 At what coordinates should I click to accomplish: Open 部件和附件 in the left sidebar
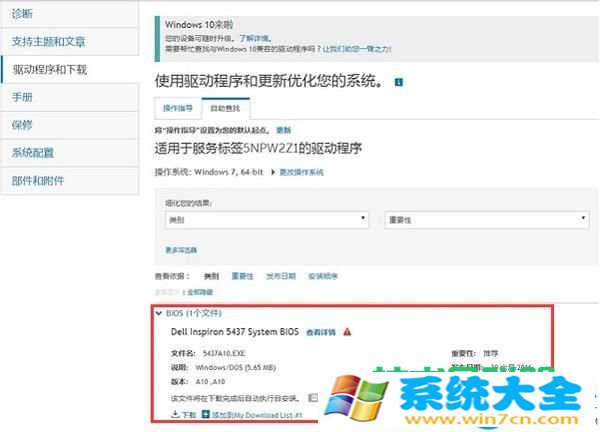[x=70, y=181]
